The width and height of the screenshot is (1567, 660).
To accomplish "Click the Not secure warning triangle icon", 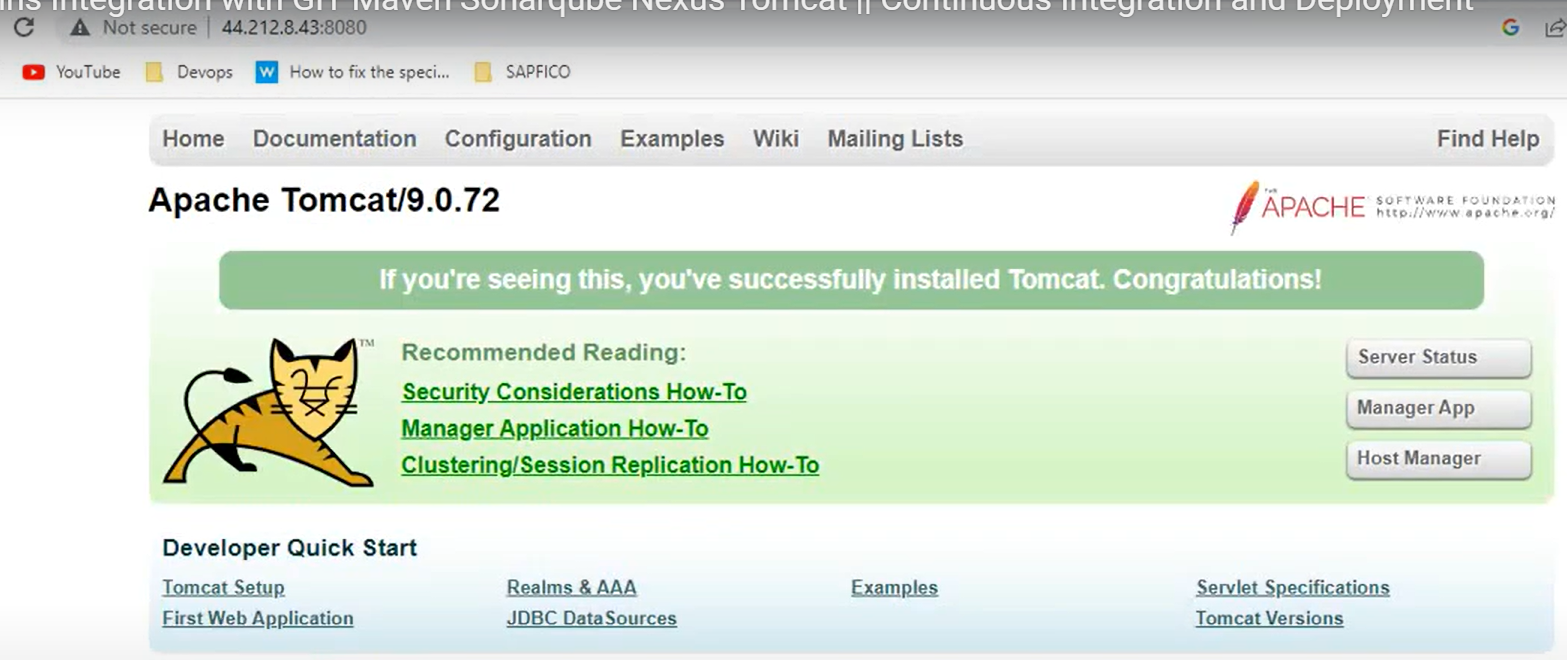I will click(x=80, y=28).
